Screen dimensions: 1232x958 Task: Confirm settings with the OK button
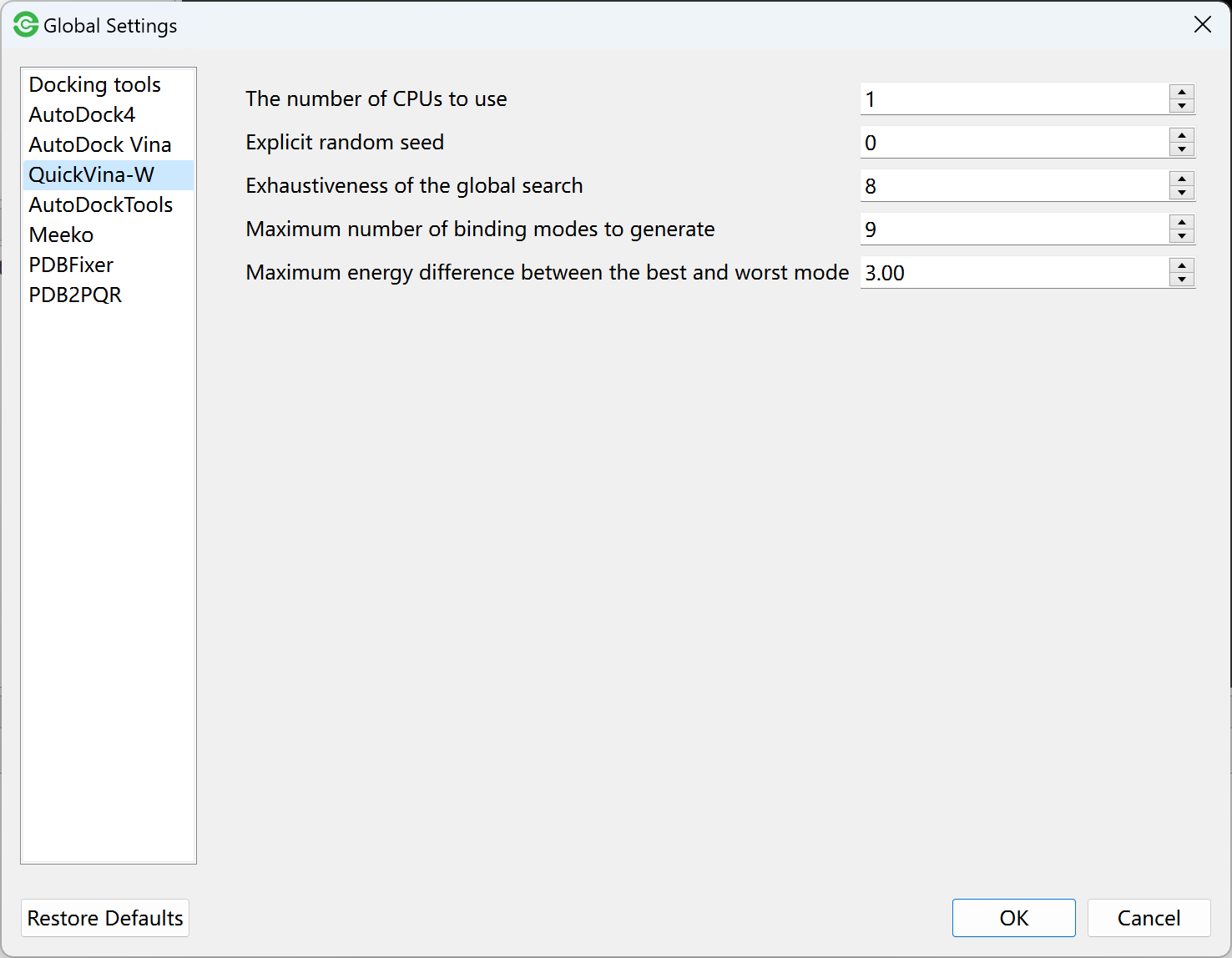(x=1014, y=918)
